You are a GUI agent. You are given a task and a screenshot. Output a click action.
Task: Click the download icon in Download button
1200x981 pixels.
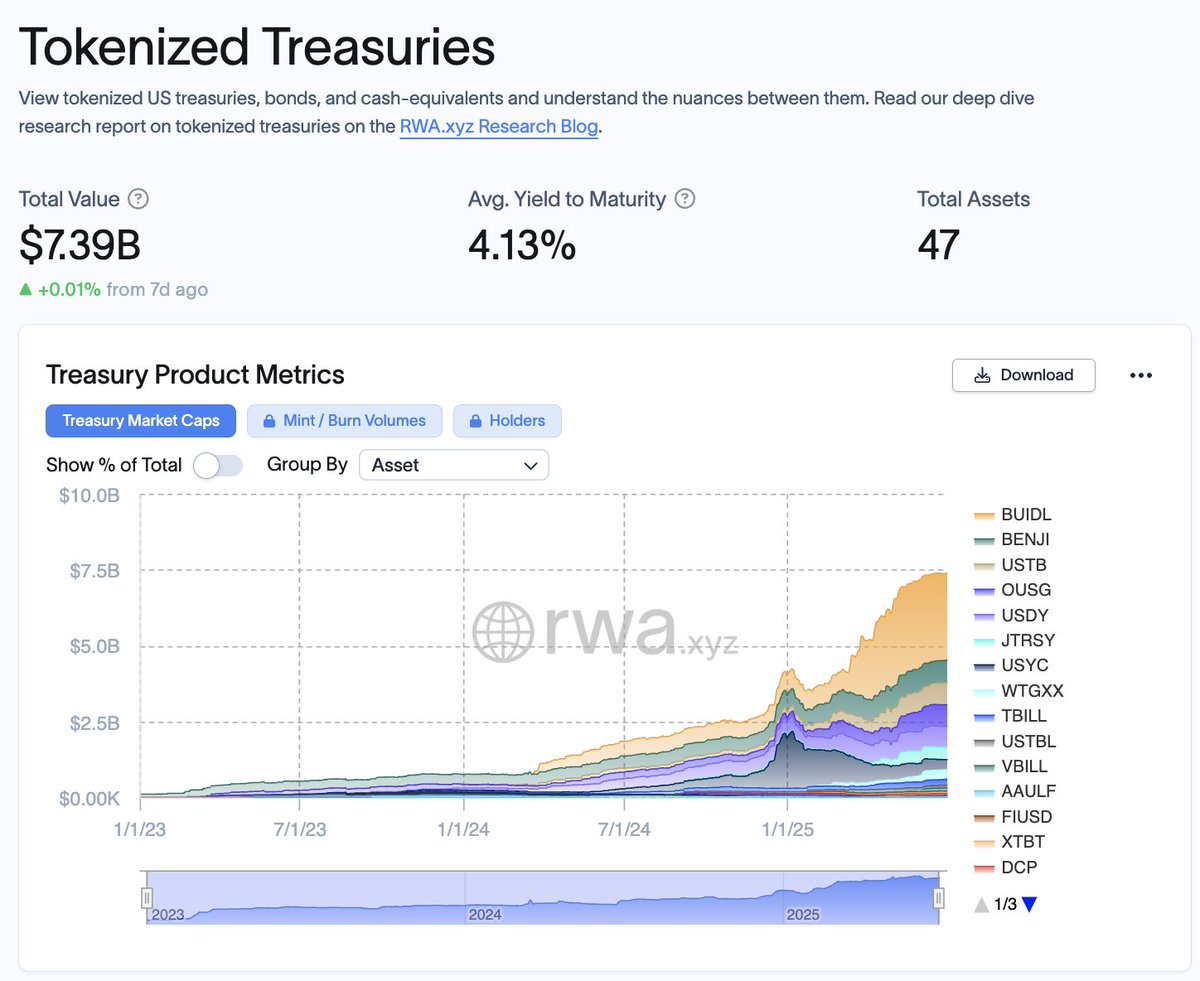pyautogui.click(x=982, y=375)
